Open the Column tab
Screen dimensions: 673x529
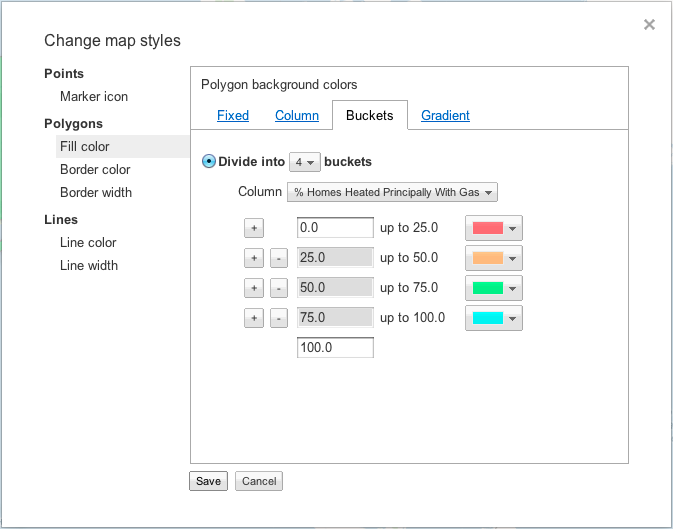pyautogui.click(x=297, y=115)
